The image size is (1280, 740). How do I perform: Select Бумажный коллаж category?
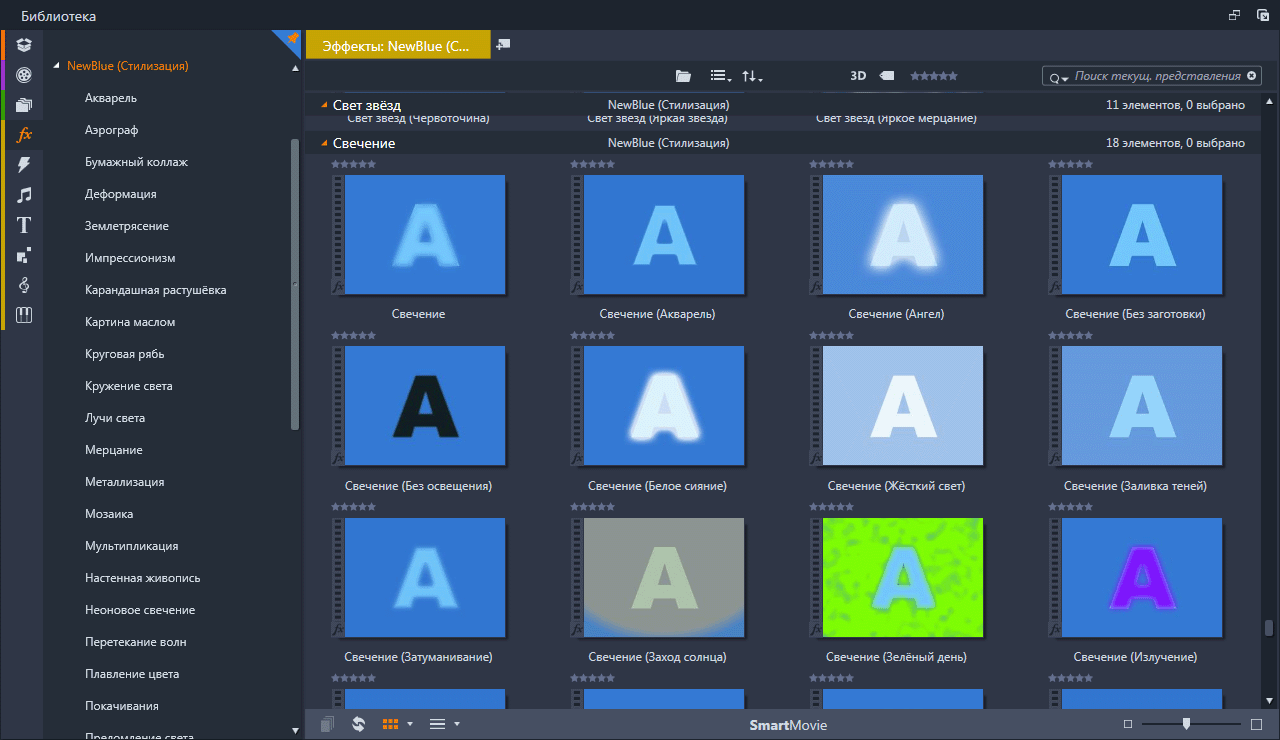(136, 162)
